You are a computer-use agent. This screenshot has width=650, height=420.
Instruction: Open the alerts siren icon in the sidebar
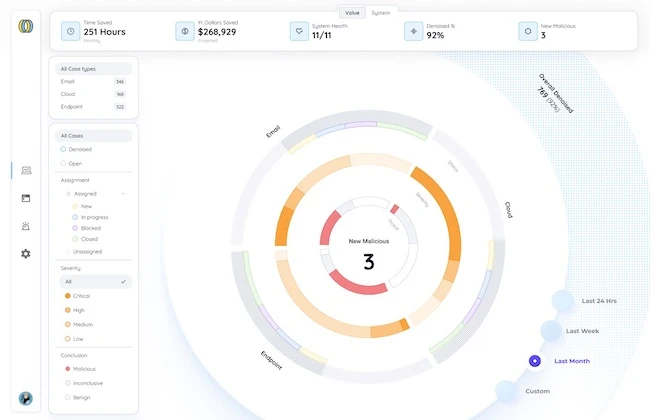[26, 226]
